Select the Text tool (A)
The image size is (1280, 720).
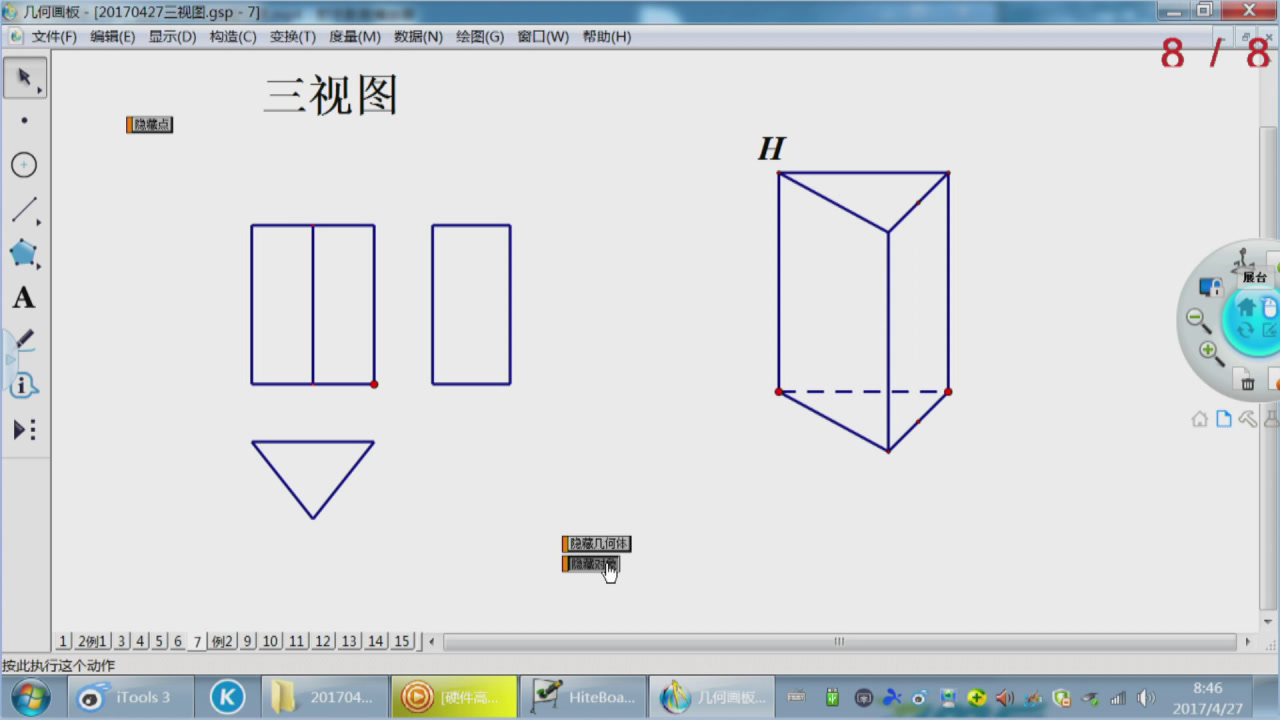point(24,297)
